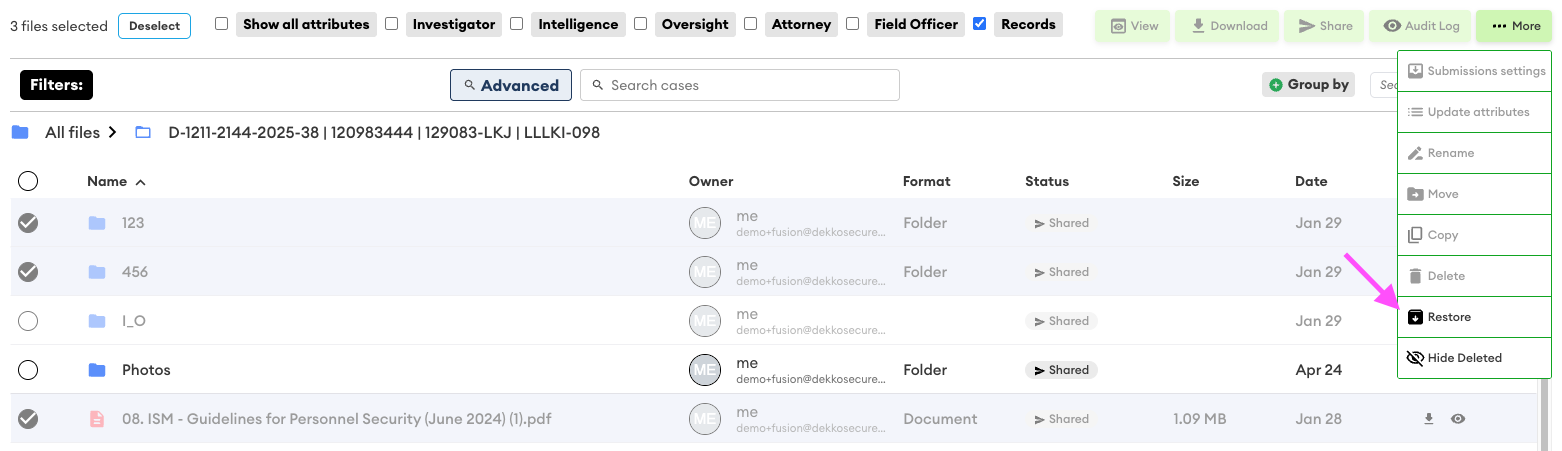Click the Photos folder icon
The width and height of the screenshot is (1562, 451).
pyautogui.click(x=97, y=370)
